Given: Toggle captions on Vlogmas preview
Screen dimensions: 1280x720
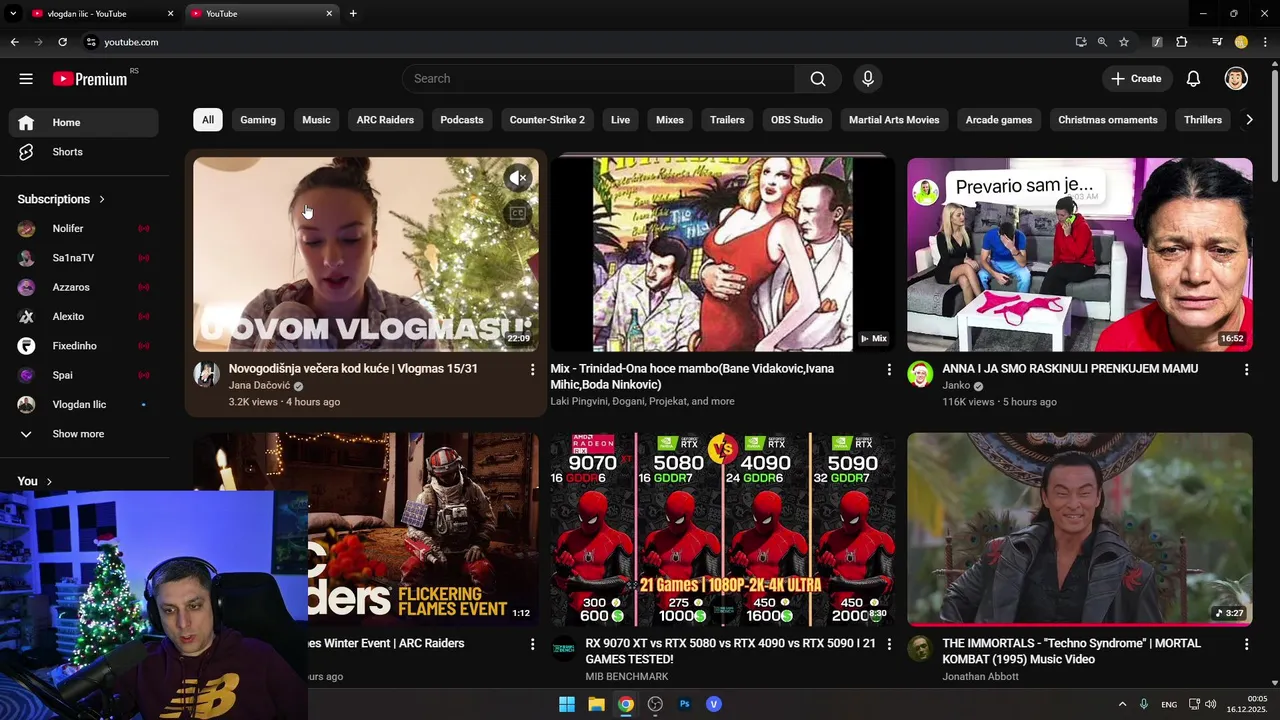Looking at the screenshot, I should click(517, 213).
